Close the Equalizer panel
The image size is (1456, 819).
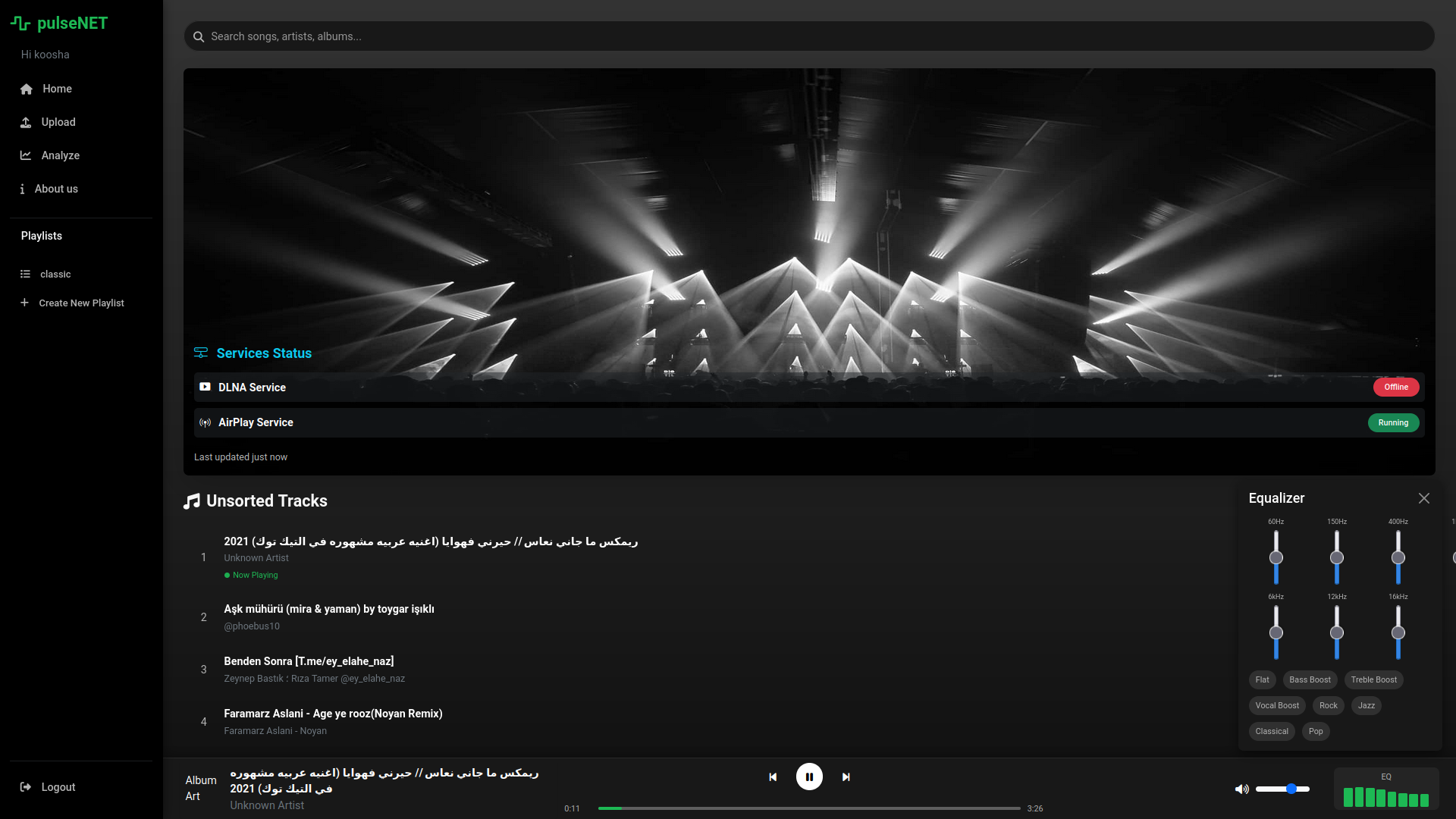click(x=1423, y=498)
